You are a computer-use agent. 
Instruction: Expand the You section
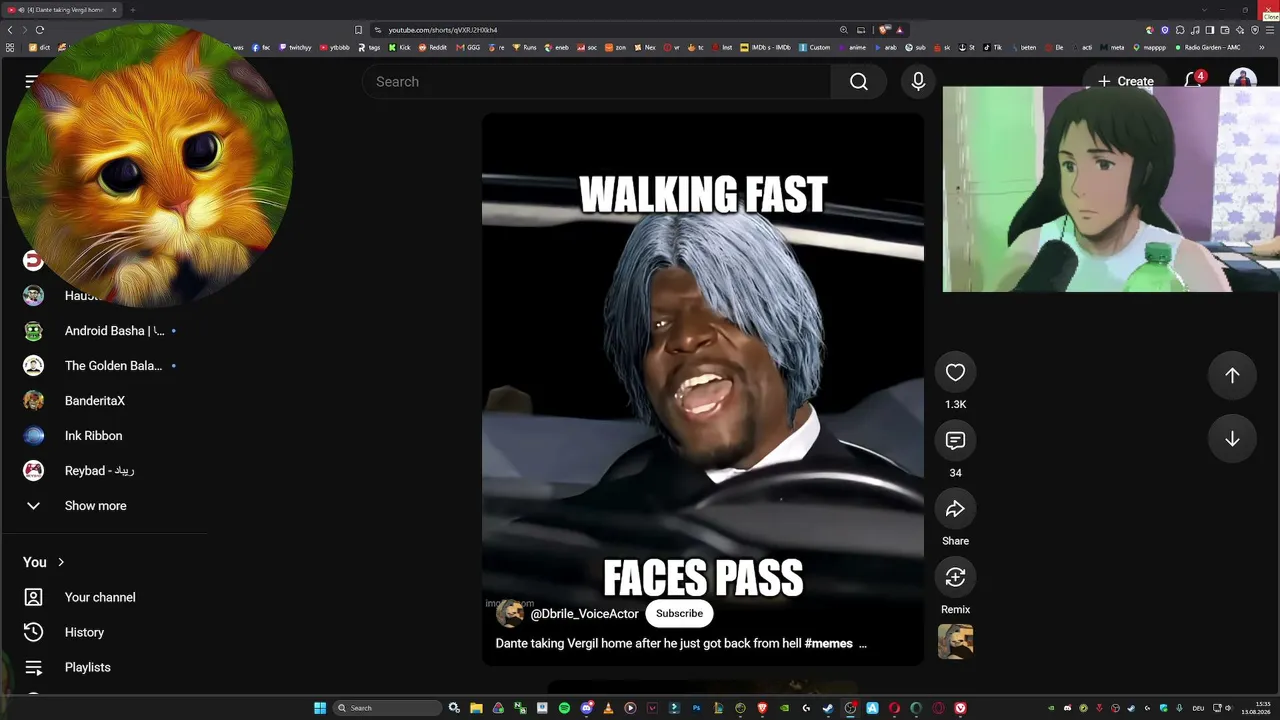(44, 562)
